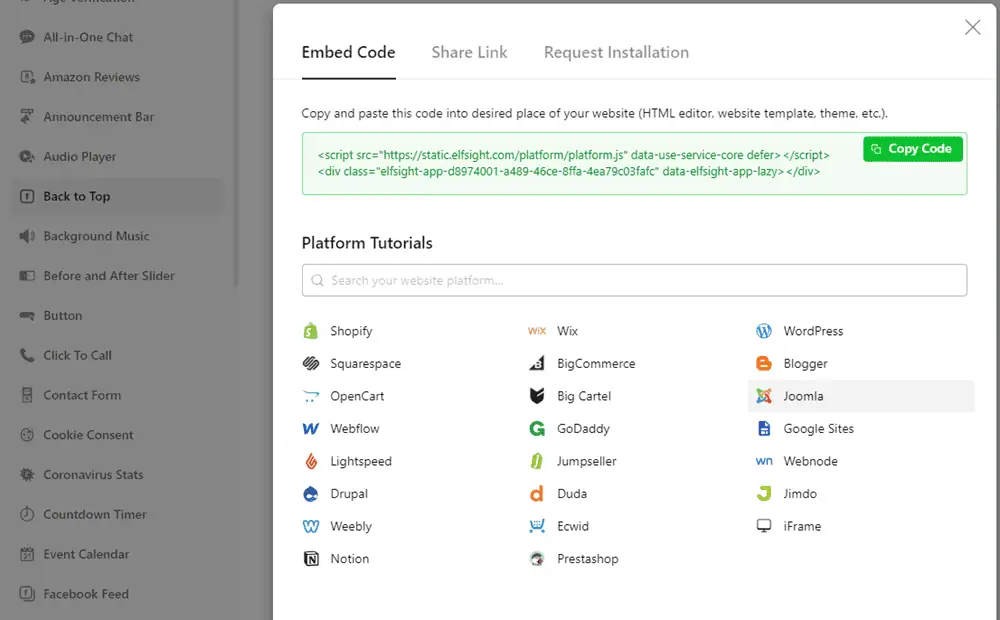Open the Request Installation tab
The height and width of the screenshot is (620, 1000).
[x=616, y=52]
